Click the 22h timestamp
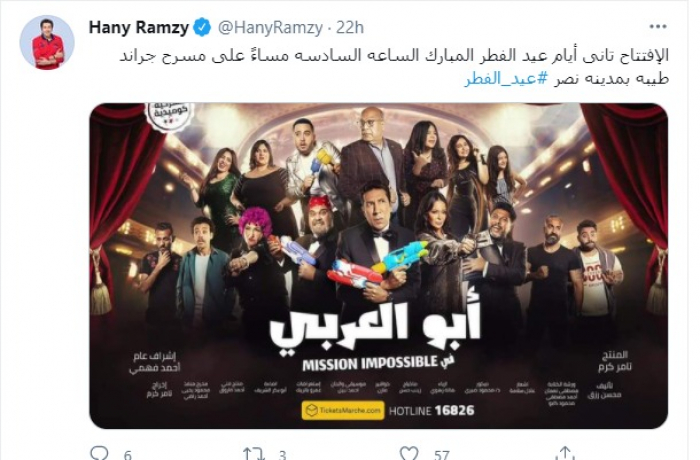Image resolution: width=700 pixels, height=460 pixels. point(350,28)
